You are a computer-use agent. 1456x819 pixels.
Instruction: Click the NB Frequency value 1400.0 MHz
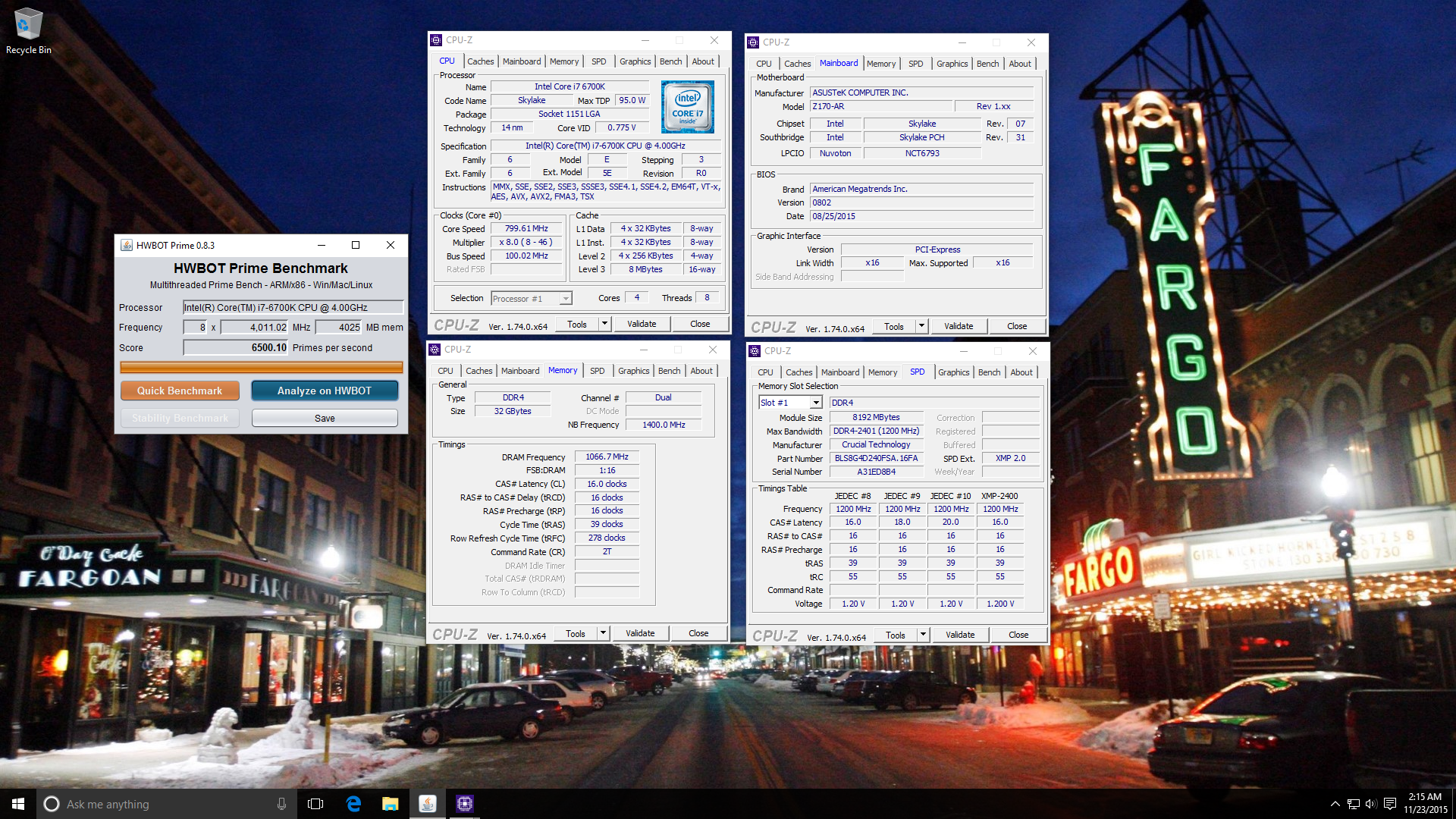point(664,425)
